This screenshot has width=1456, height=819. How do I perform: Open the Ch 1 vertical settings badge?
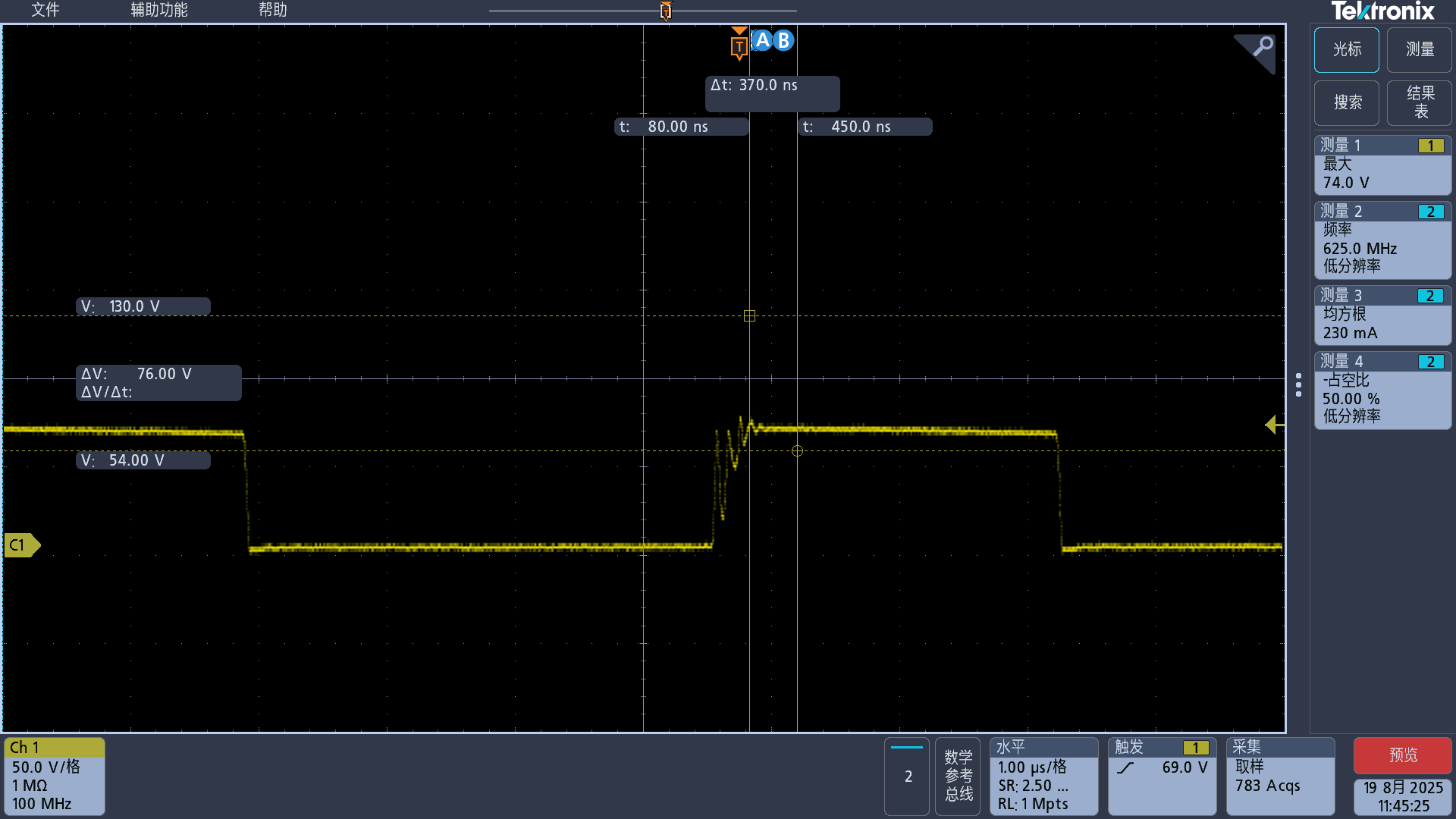point(55,776)
